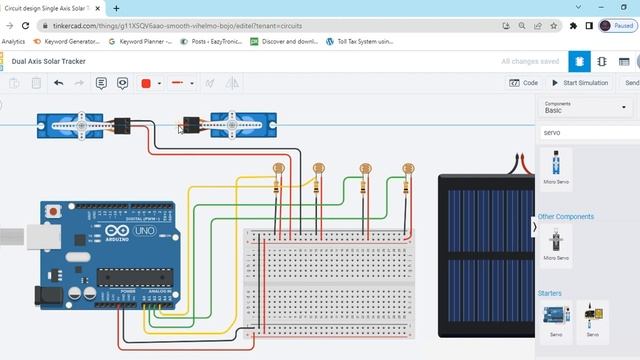Reload the Tinkercad page
This screenshot has height=360, width=640.
point(25,26)
